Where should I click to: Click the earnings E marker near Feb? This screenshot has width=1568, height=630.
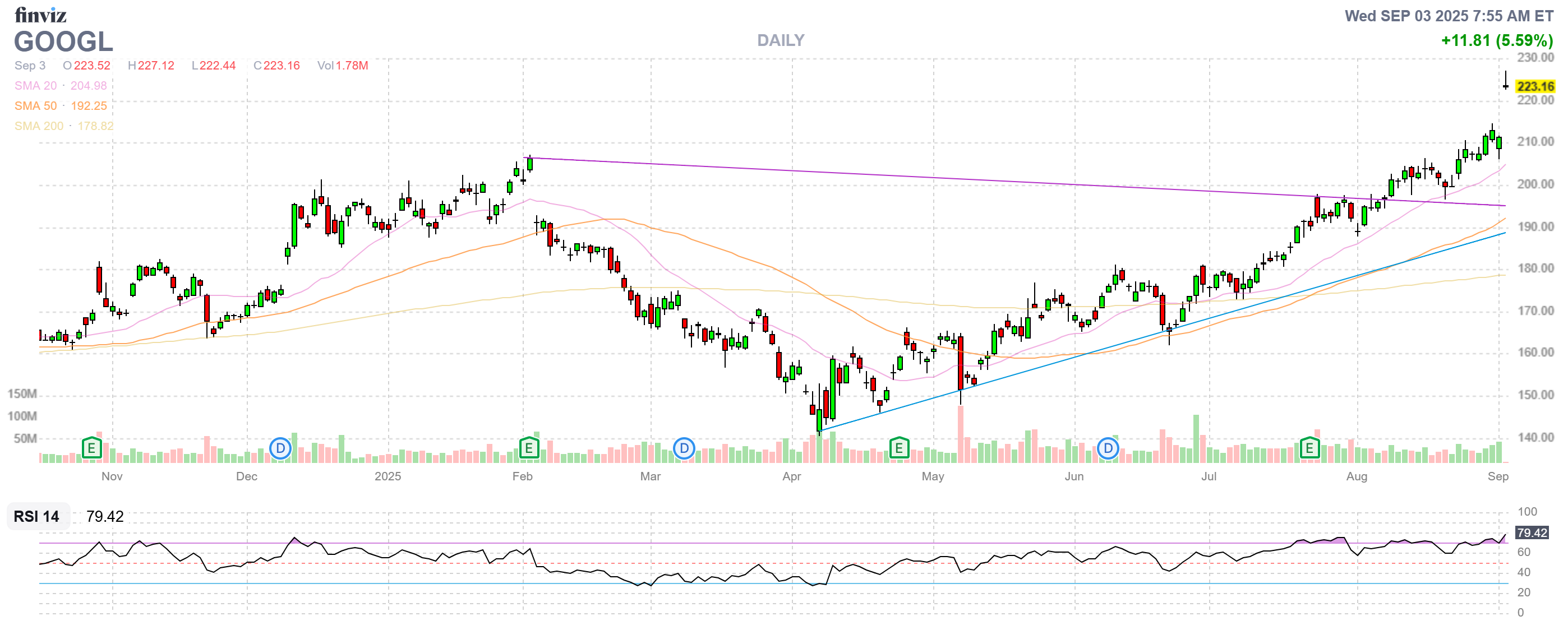(529, 449)
